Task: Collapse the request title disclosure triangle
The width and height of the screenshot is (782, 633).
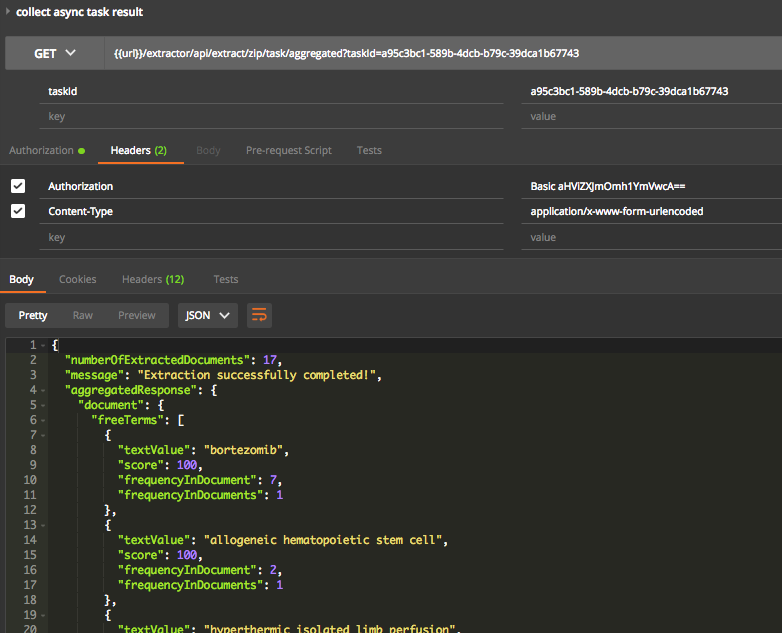Action: coord(8,12)
